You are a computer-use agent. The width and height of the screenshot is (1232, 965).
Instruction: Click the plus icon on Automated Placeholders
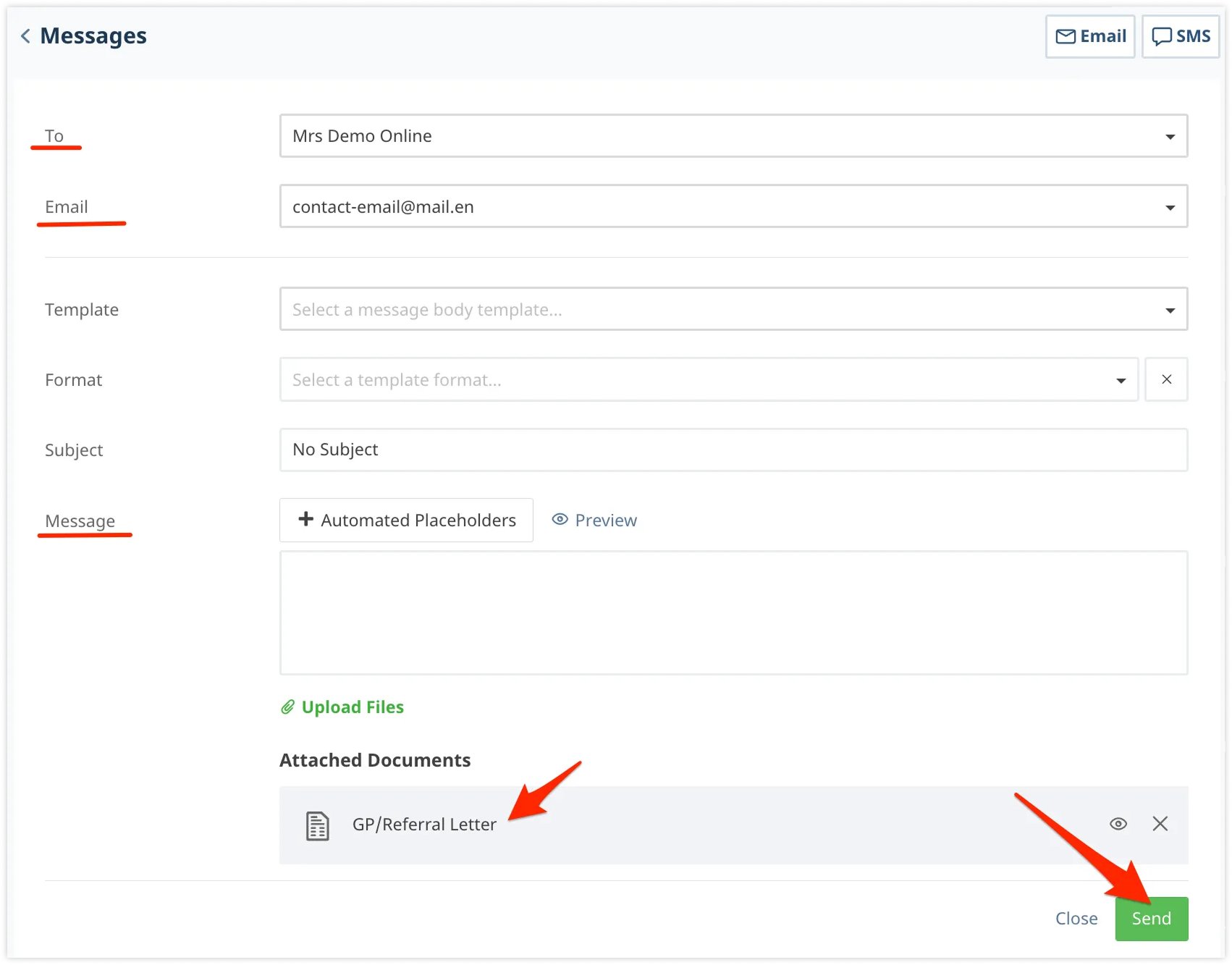306,519
